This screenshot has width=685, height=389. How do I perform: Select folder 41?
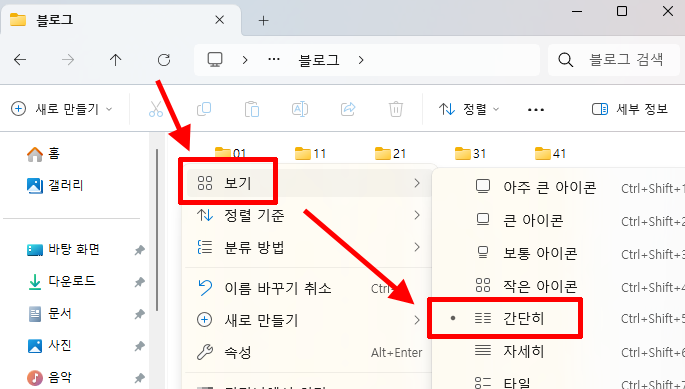click(x=550, y=153)
